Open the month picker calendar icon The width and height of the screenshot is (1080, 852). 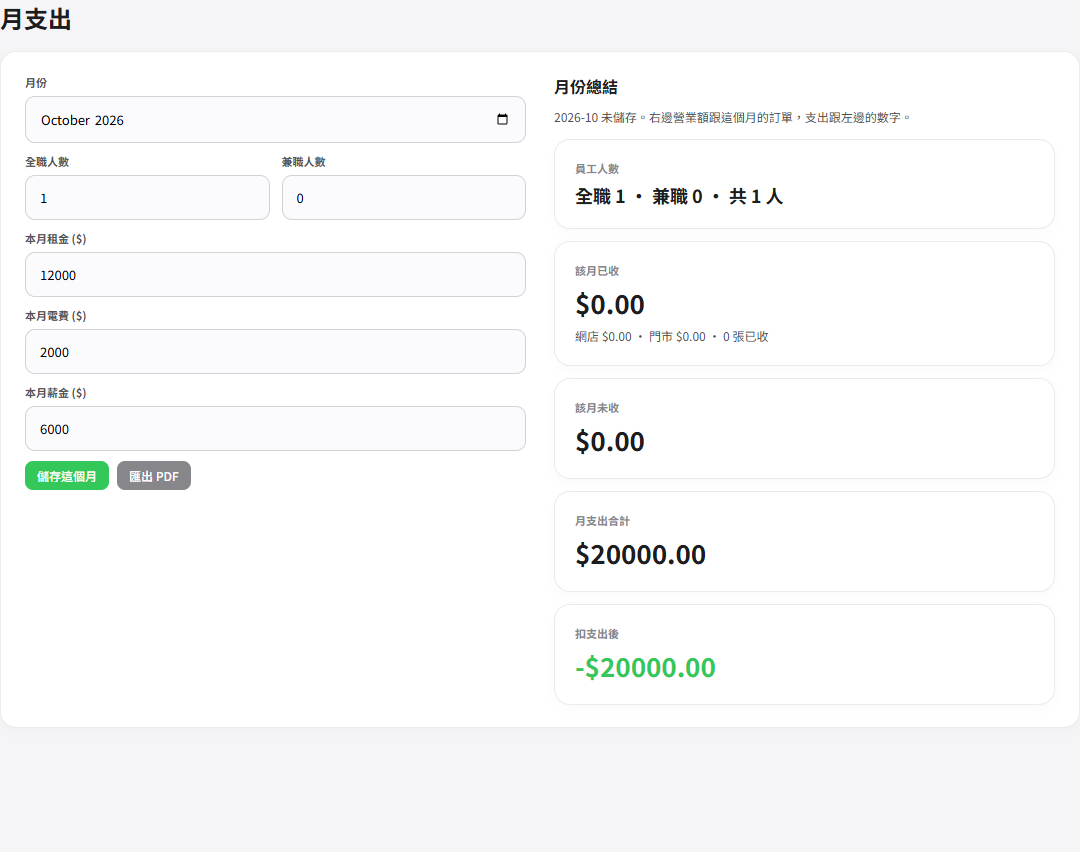point(502,120)
